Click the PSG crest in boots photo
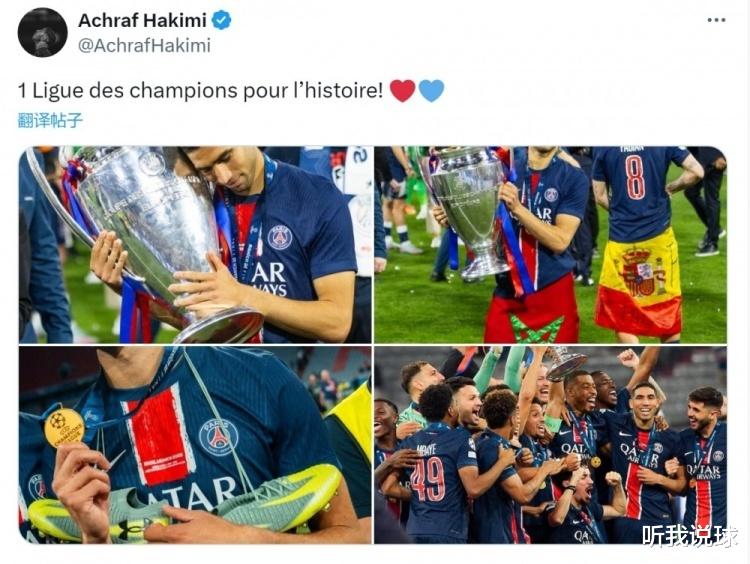750x564 pixels. (x=218, y=437)
